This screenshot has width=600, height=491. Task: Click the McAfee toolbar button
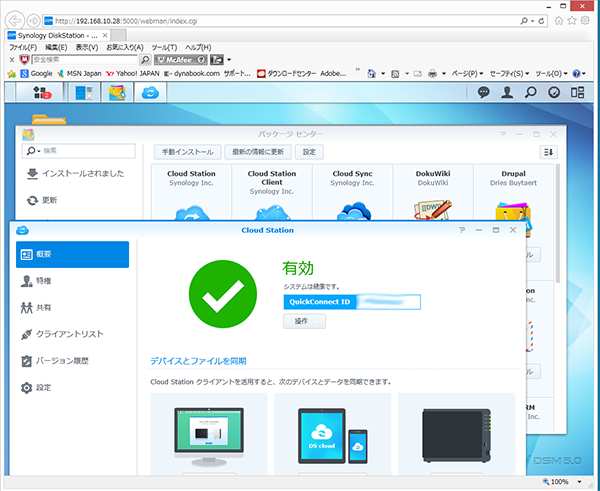[181, 60]
